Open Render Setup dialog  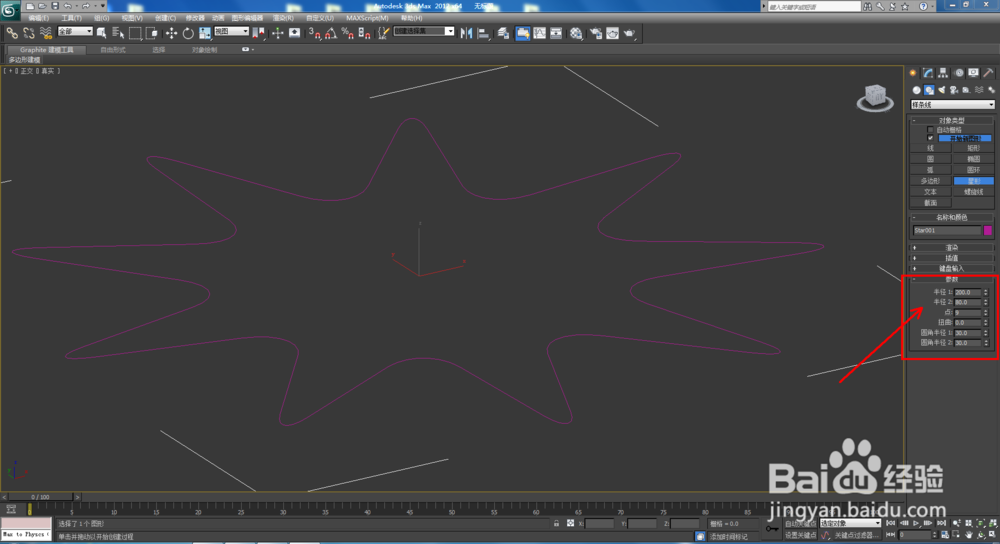coord(596,33)
